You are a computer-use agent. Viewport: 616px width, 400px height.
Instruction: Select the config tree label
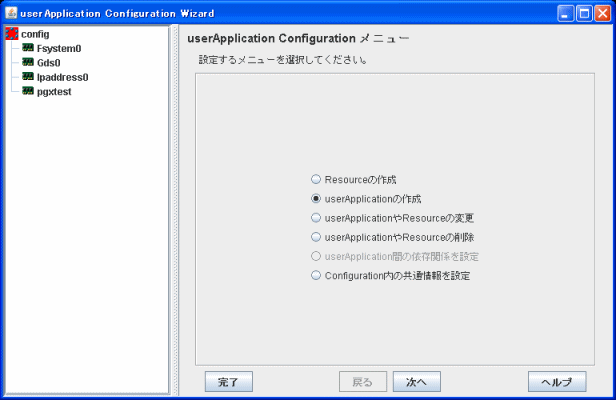click(x=35, y=34)
